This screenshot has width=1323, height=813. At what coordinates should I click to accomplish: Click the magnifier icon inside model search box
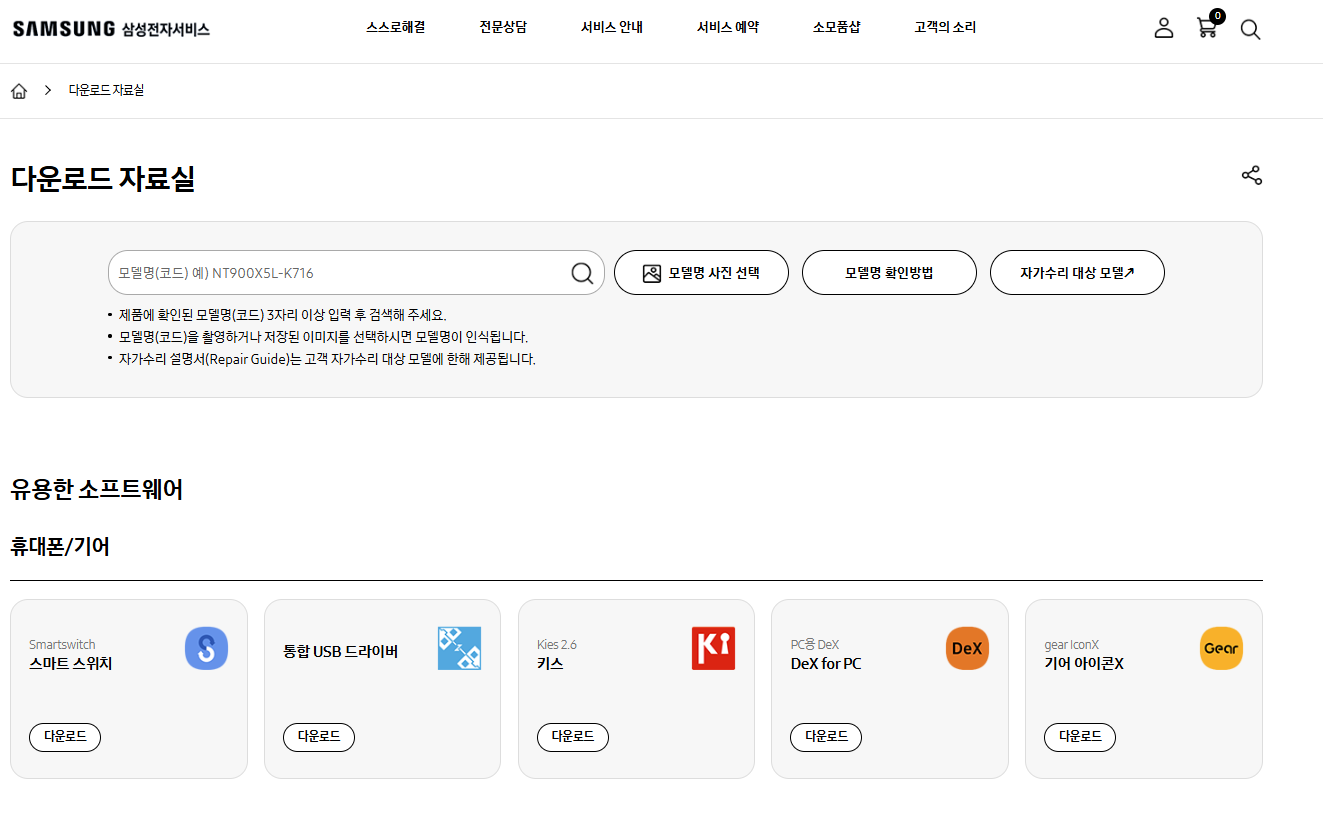coord(582,273)
